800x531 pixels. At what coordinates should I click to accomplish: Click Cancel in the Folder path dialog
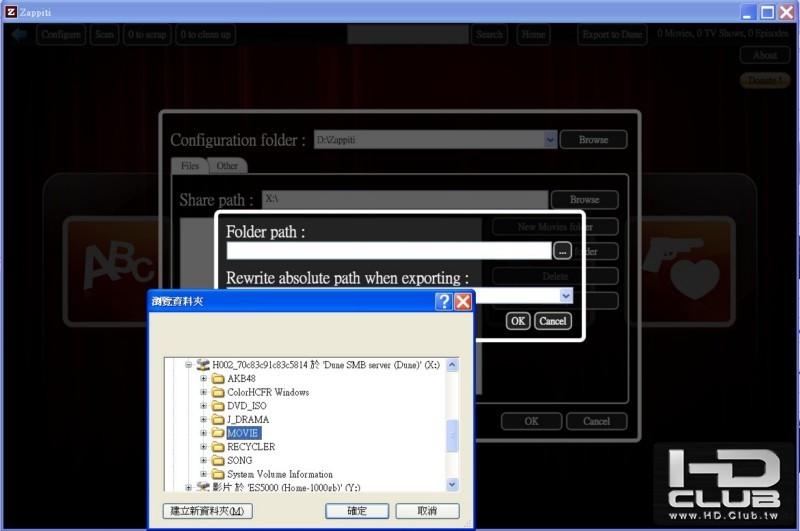553,321
